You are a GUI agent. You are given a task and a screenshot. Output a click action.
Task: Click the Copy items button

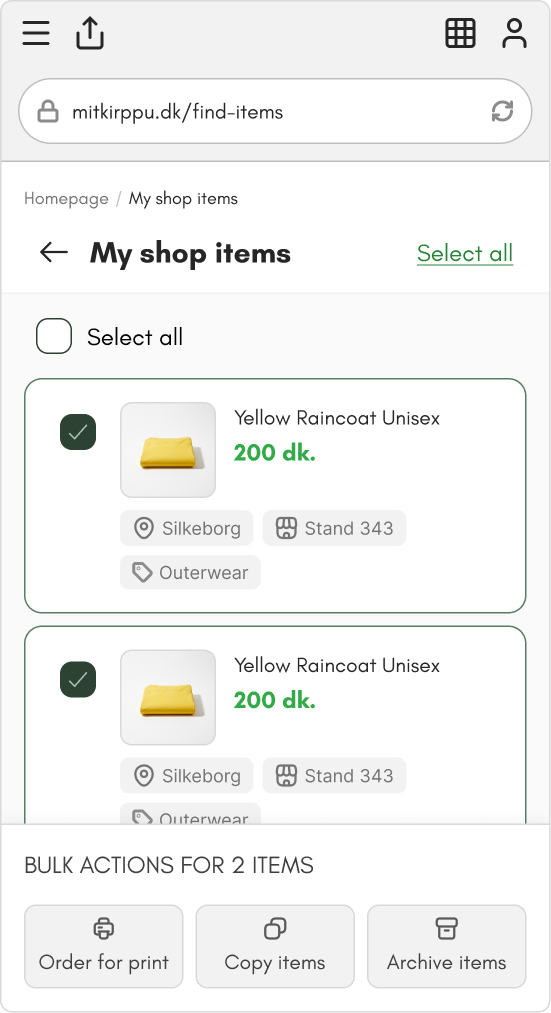[275, 946]
